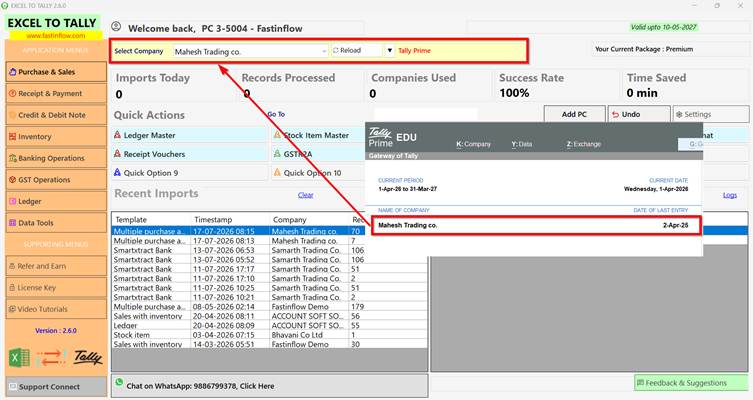Screen dimensions: 753x400
Task: Click the Version : 2.6.0 label
Action: (56, 330)
